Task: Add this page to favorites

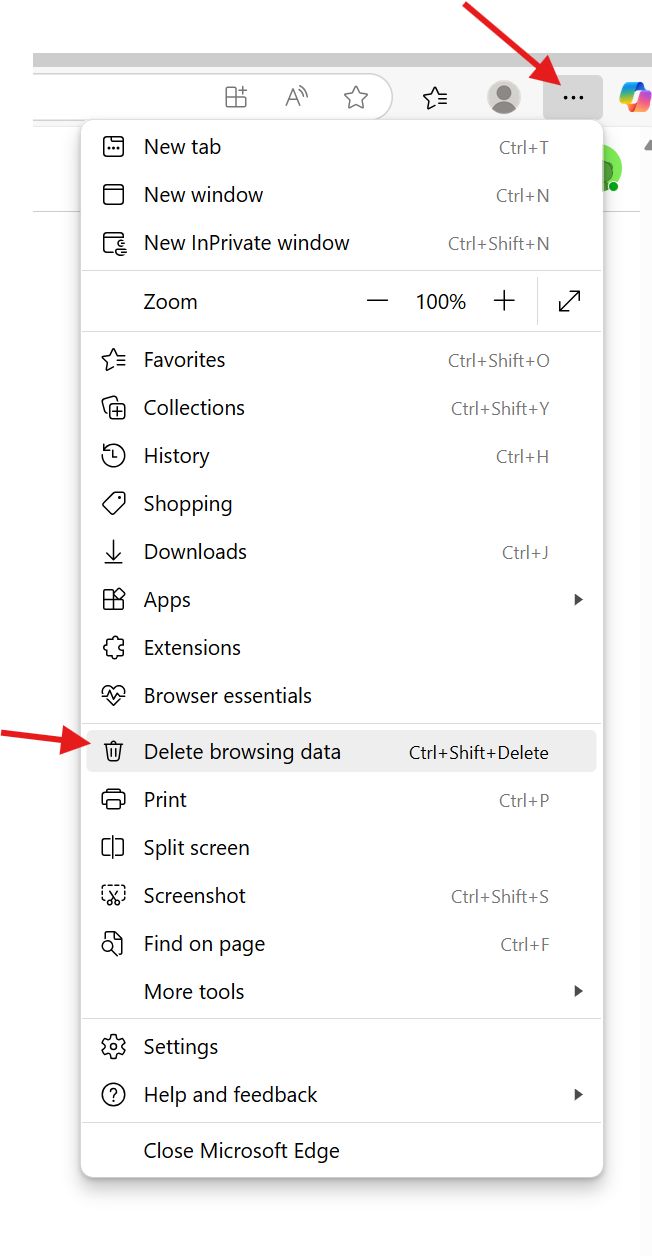Action: 355,97
